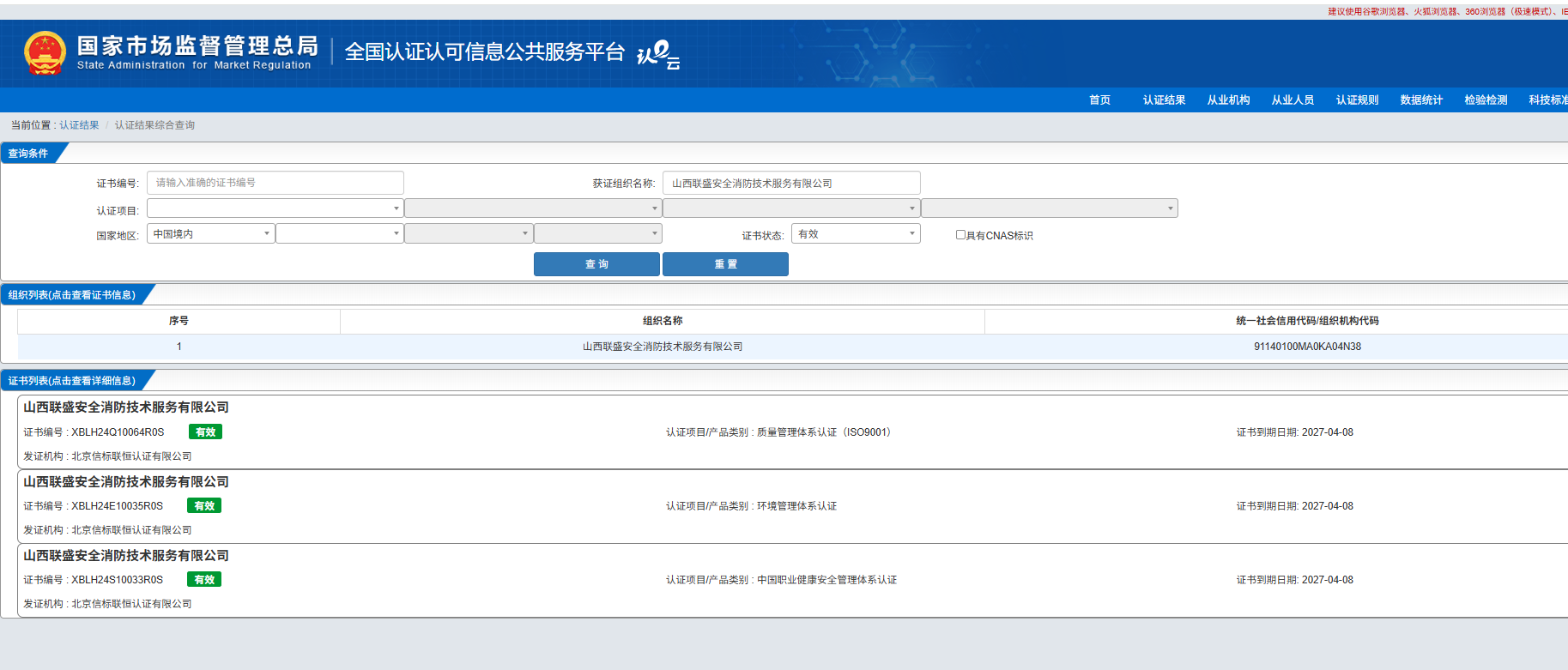Click 认证结果 breadcrumb link
Viewport: 1568px width, 670px height.
click(79, 125)
